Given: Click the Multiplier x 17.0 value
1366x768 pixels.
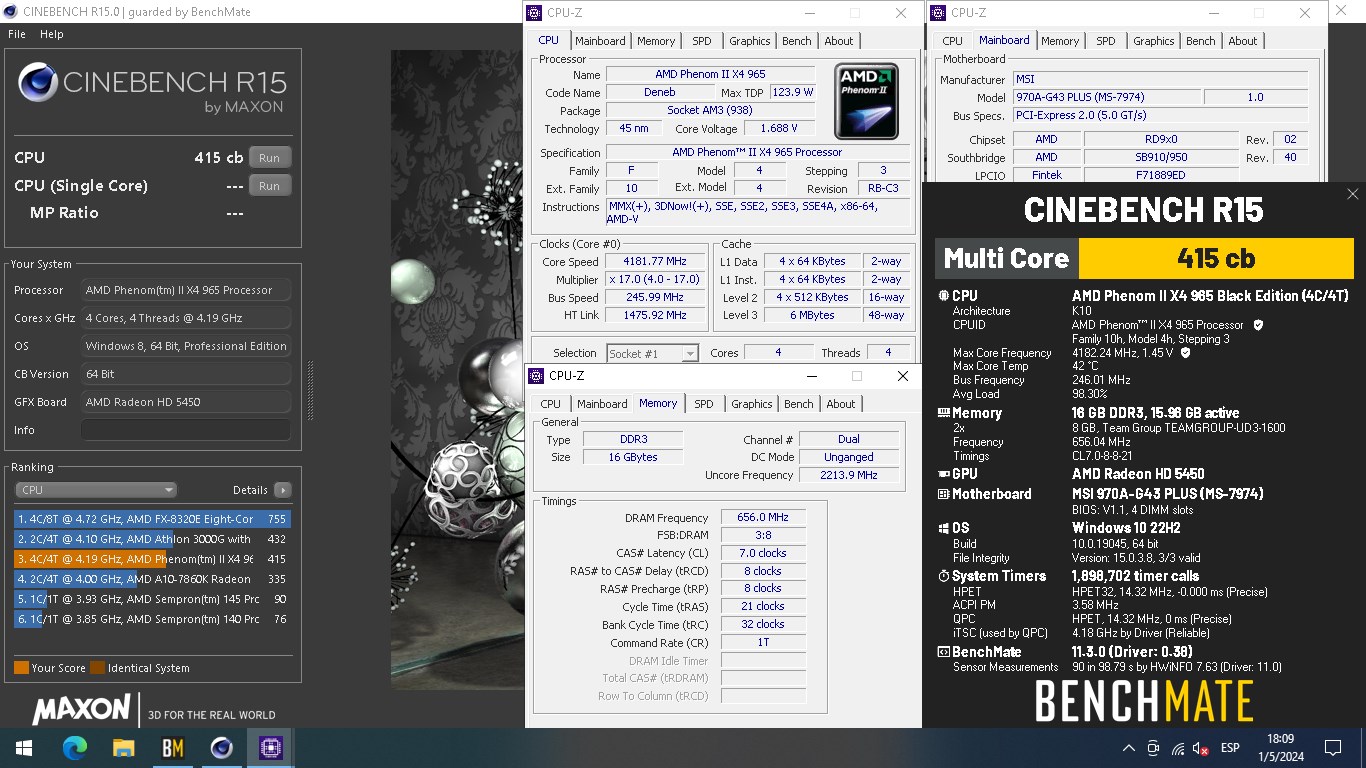Looking at the screenshot, I should pyautogui.click(x=654, y=280).
